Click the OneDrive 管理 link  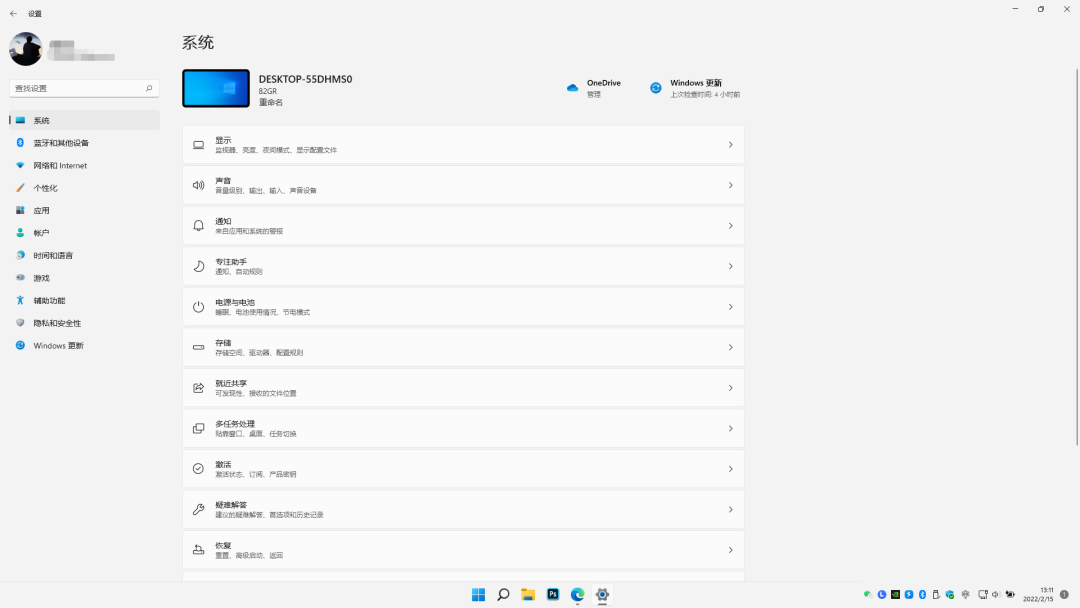coord(594,94)
